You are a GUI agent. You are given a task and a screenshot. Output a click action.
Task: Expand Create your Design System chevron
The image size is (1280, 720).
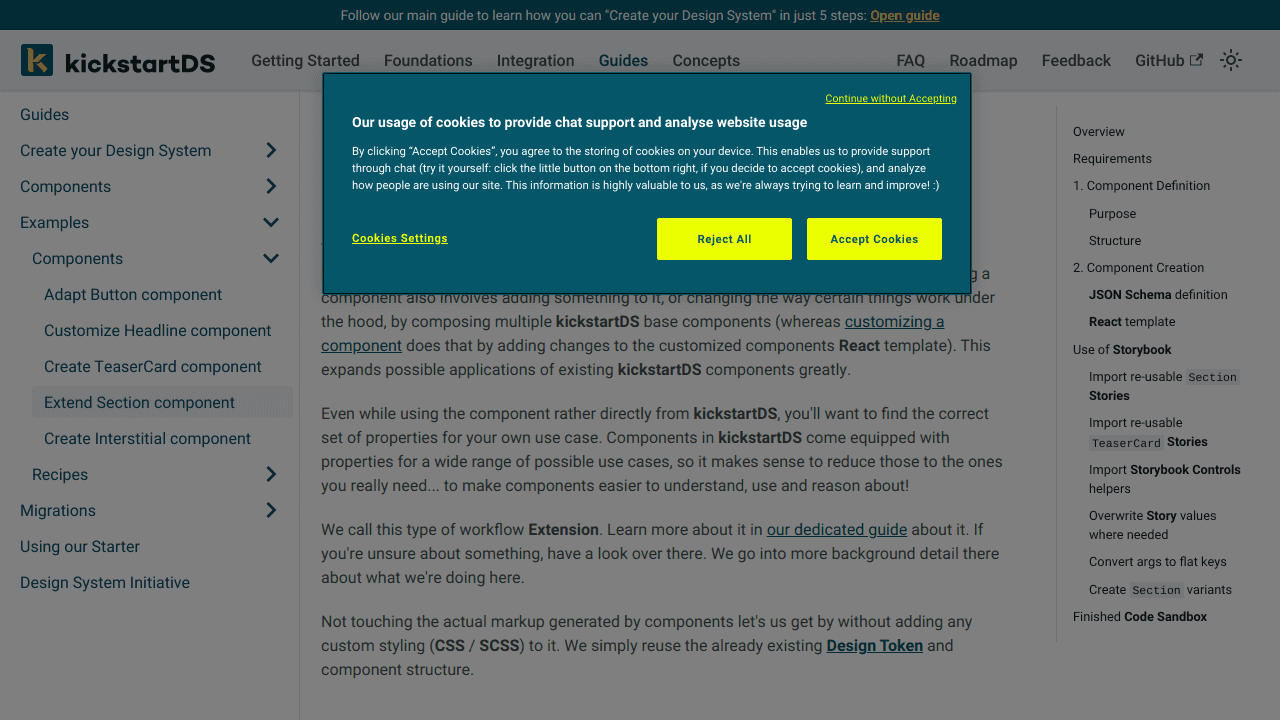point(271,150)
